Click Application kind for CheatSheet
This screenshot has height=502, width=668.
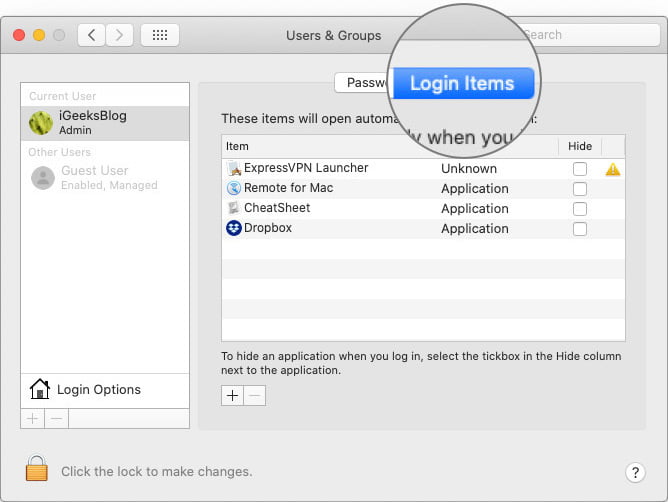(x=475, y=209)
